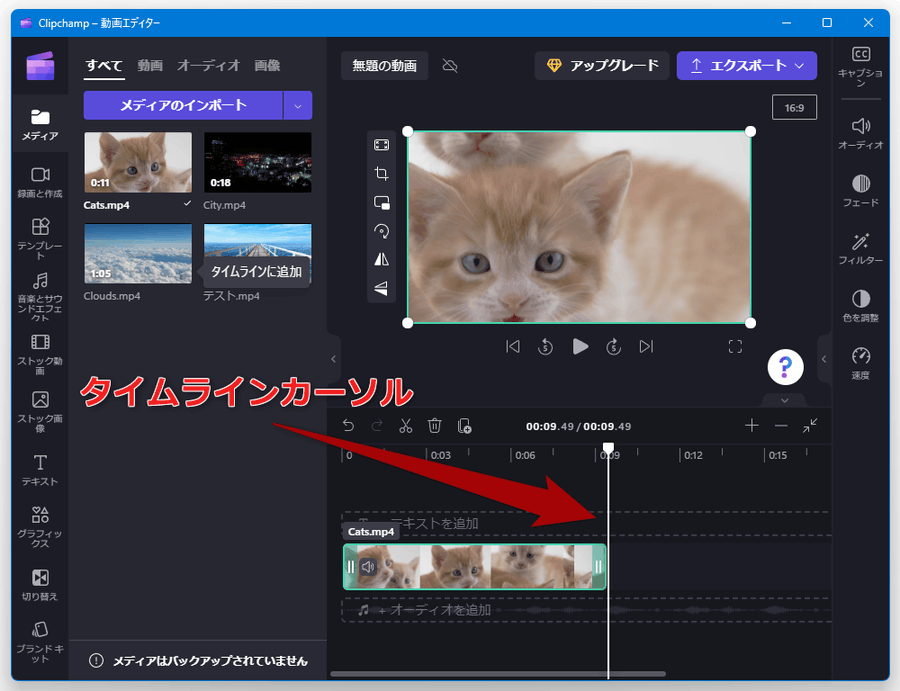Mute the Cats.mp4 clip audio on the timeline
Screen dimensions: 900x691
(x=368, y=567)
